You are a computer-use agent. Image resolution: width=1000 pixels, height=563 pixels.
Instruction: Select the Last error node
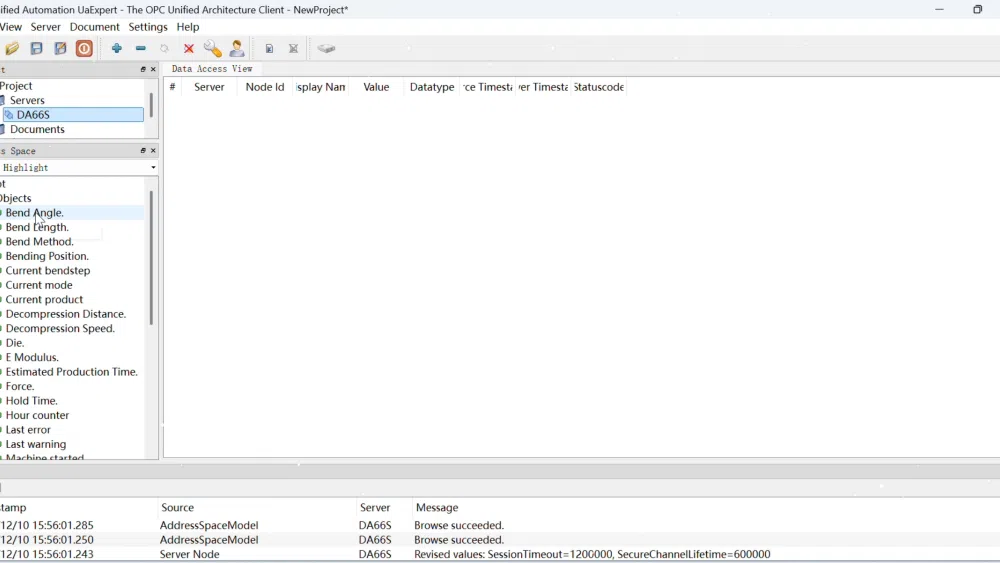point(28,430)
